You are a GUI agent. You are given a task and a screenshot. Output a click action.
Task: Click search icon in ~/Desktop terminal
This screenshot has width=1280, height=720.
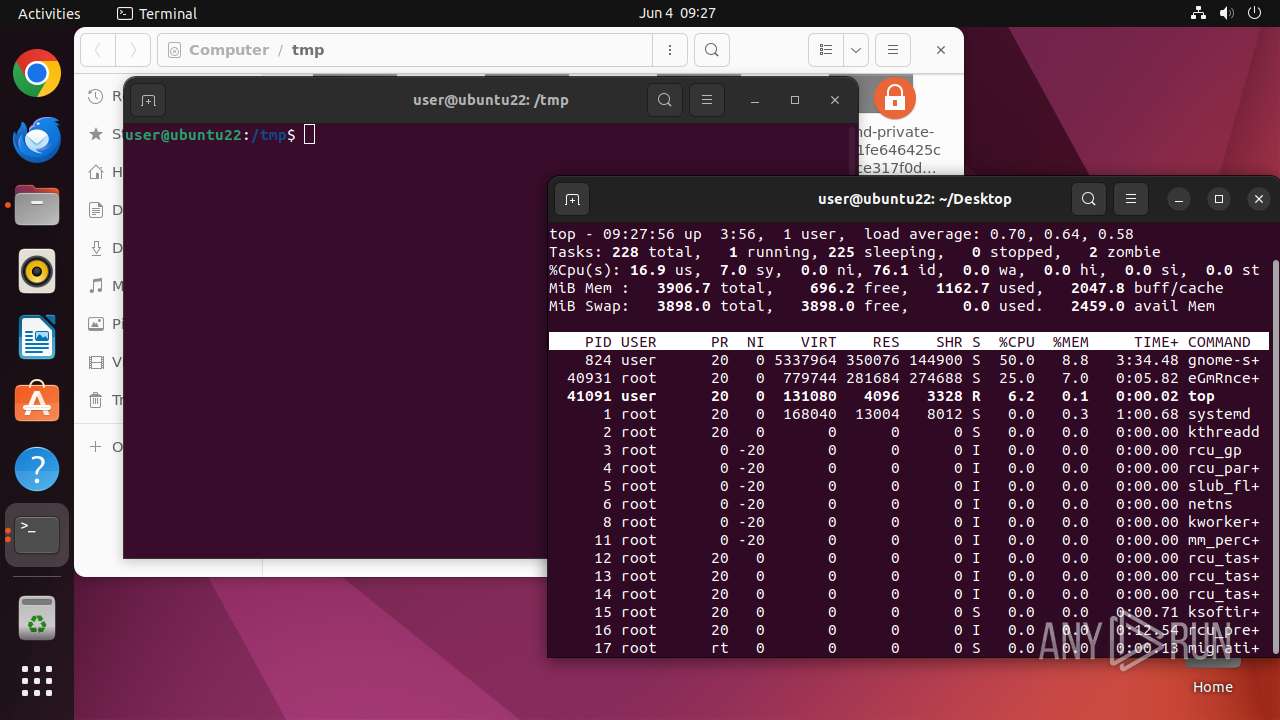tap(1089, 199)
